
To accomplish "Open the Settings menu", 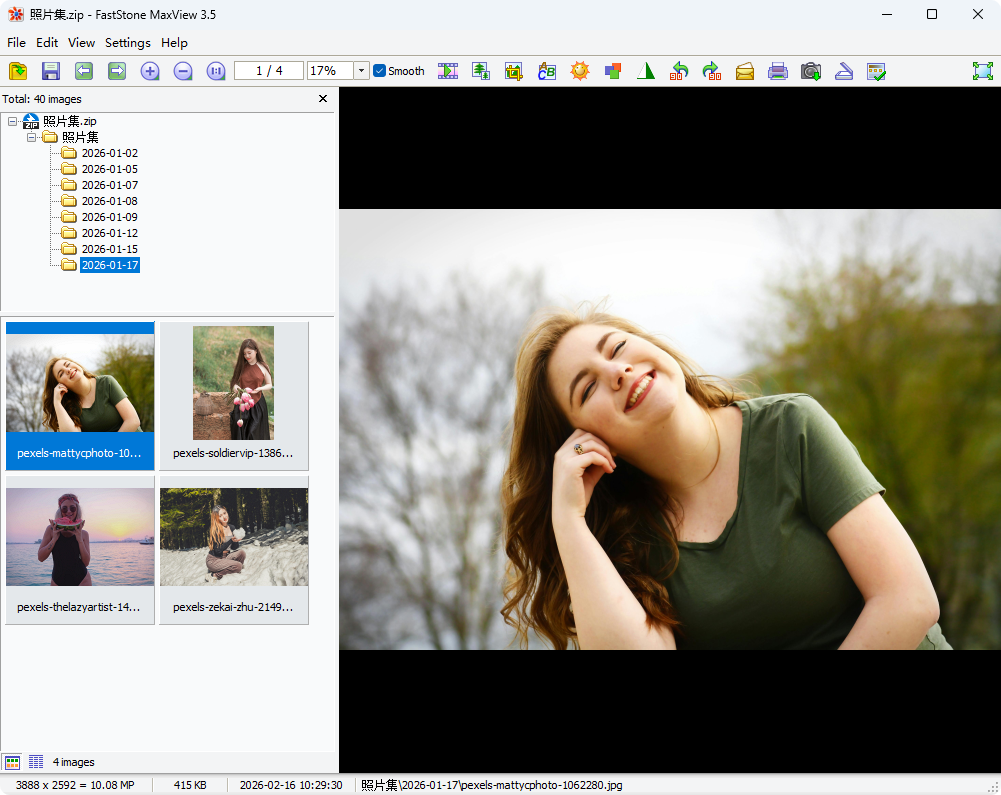I will pyautogui.click(x=128, y=43).
